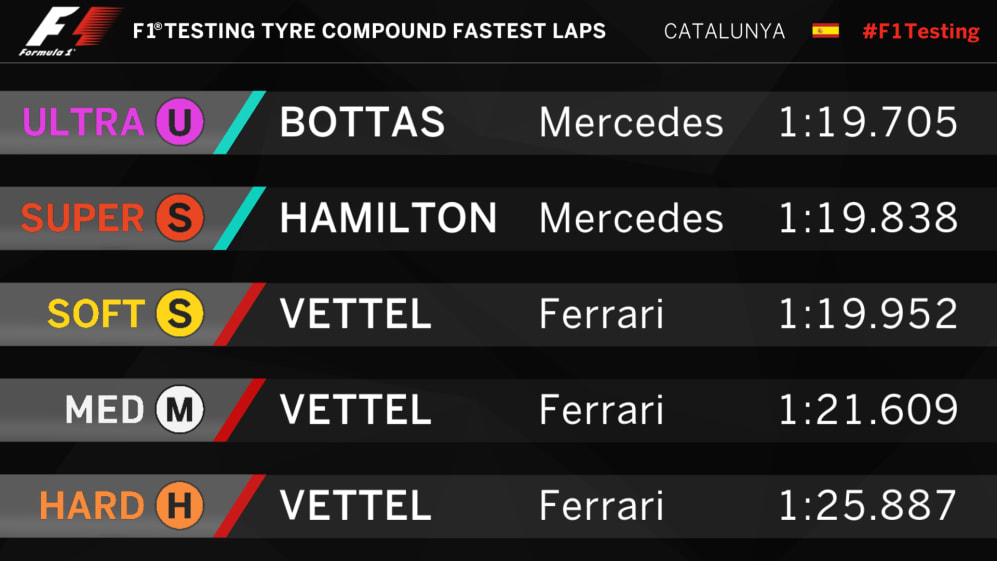The width and height of the screenshot is (997, 561).
Task: Click Vettel's 1:19.952 soft lap time
Action: click(867, 315)
